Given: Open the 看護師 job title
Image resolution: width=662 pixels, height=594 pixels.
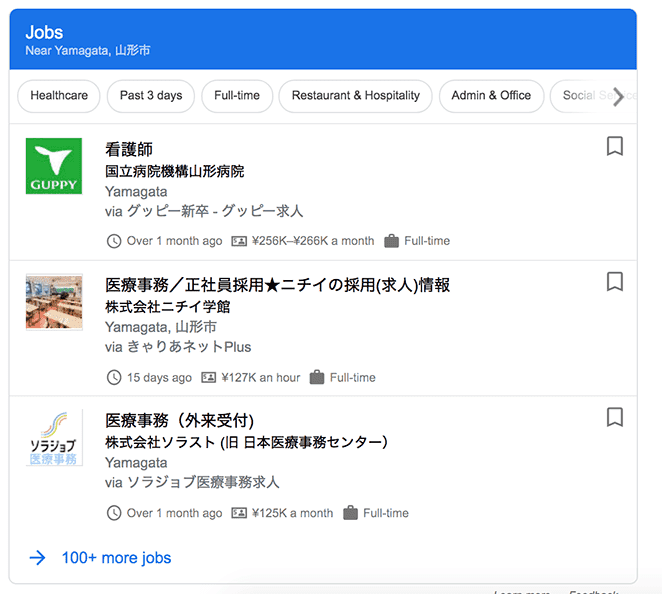Looking at the screenshot, I should click(129, 149).
